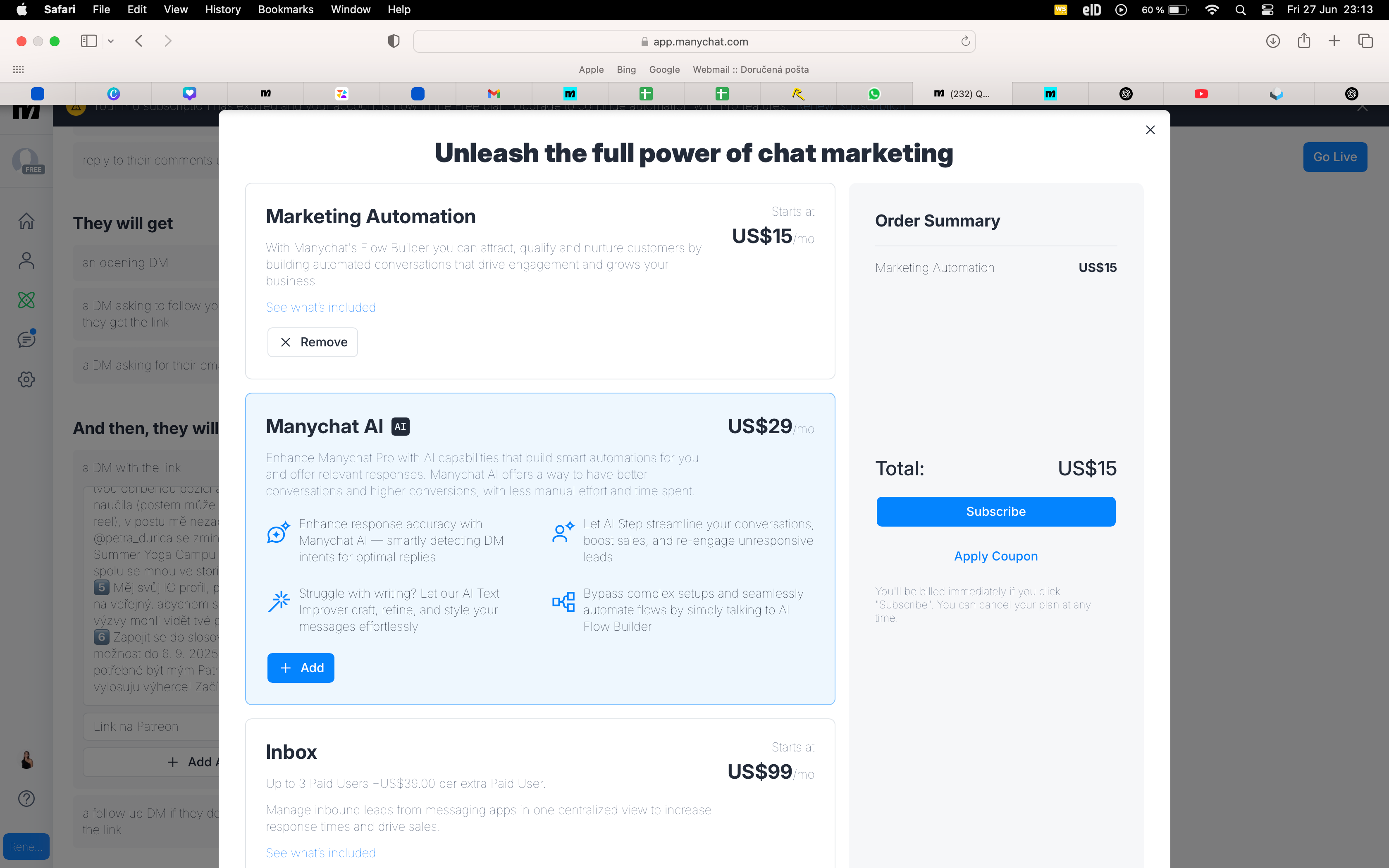1389x868 pixels.
Task: Open the History menu
Action: coord(223,10)
